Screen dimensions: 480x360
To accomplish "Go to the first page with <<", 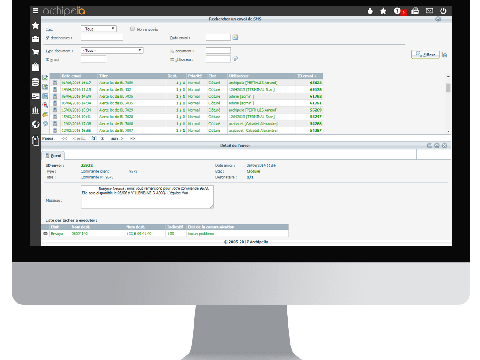I will point(64,138).
